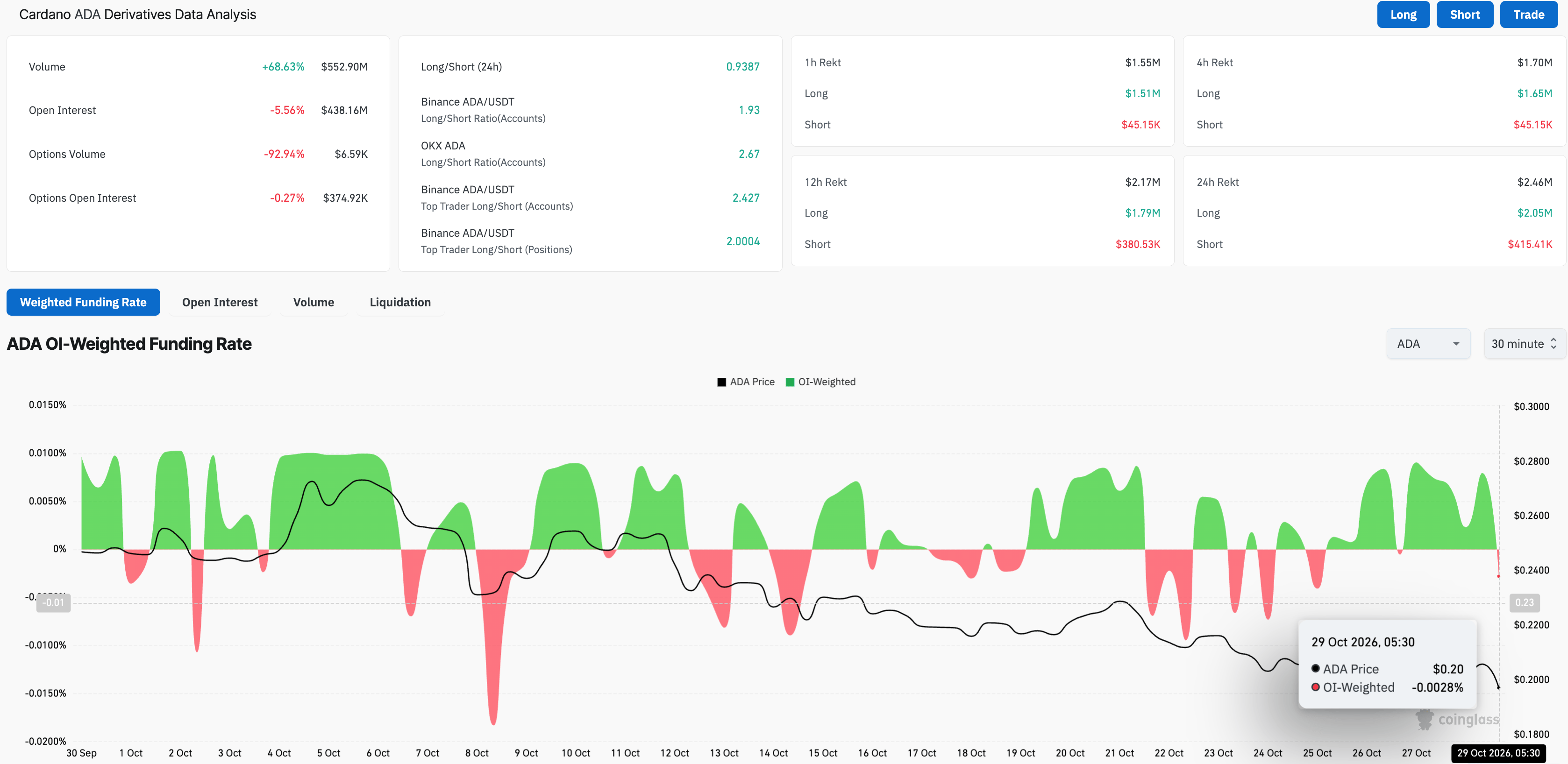
Task: Click the 1h Rekt long value $1.51M
Action: pos(1142,94)
